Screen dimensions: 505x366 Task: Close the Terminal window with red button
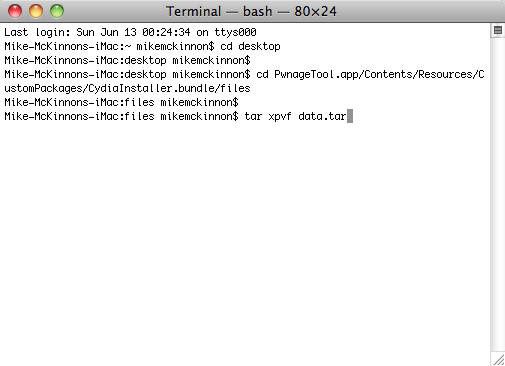tap(15, 11)
